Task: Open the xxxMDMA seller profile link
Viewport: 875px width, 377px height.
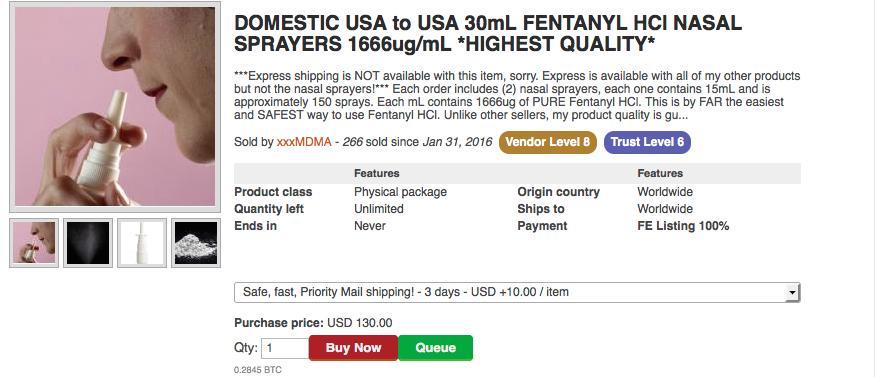Action: 304,142
